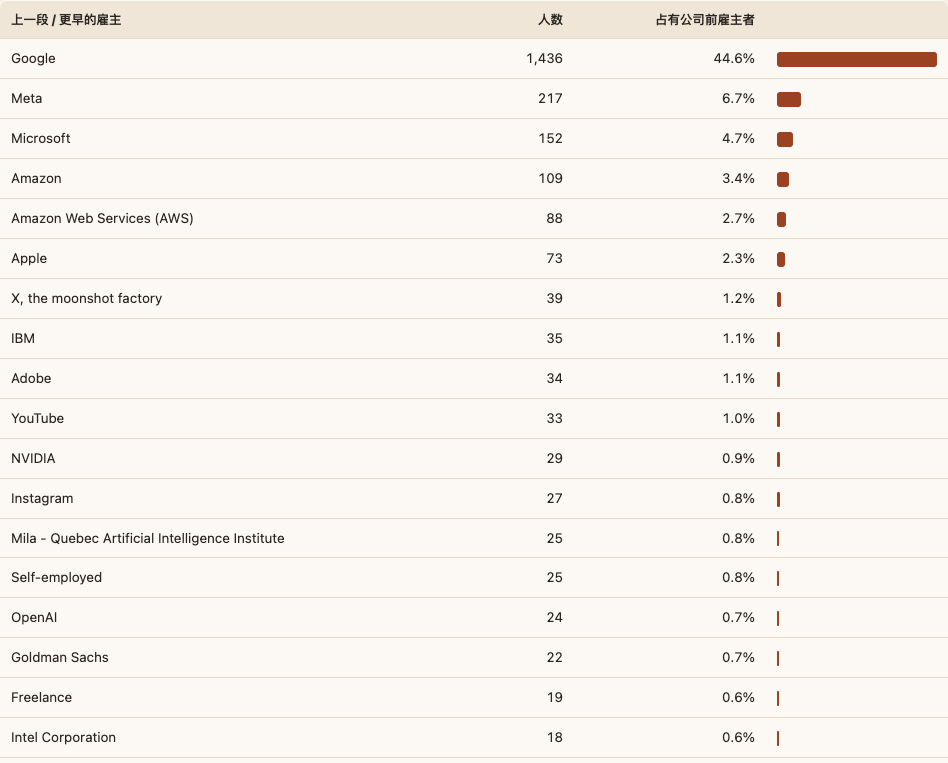Image resolution: width=948 pixels, height=763 pixels.
Task: Select the Adobe employer name
Action: click(x=31, y=378)
